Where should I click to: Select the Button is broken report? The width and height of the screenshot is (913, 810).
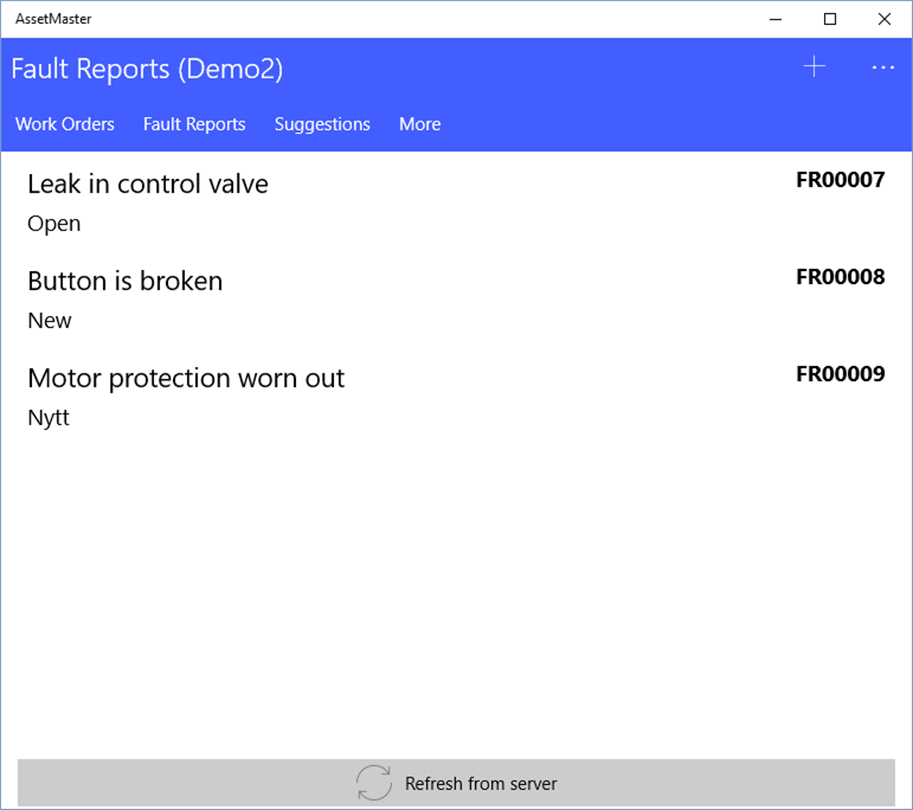125,281
